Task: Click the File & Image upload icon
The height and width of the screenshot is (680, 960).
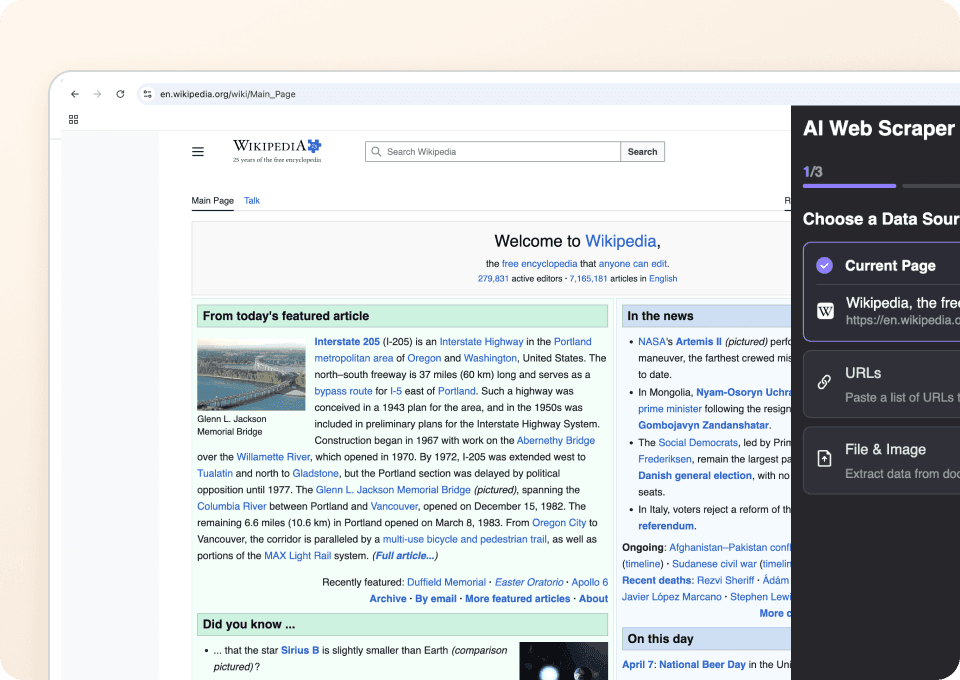Action: point(825,458)
